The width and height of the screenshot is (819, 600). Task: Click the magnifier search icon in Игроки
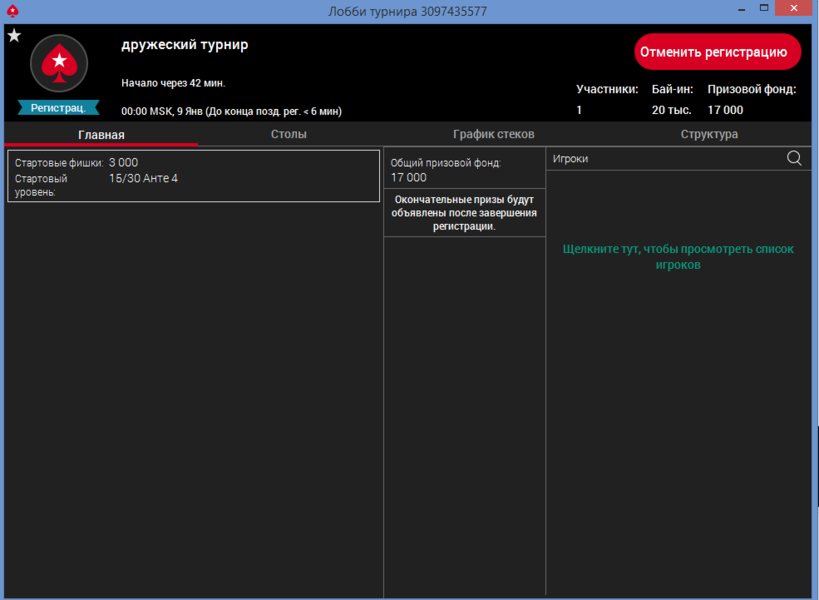[794, 158]
